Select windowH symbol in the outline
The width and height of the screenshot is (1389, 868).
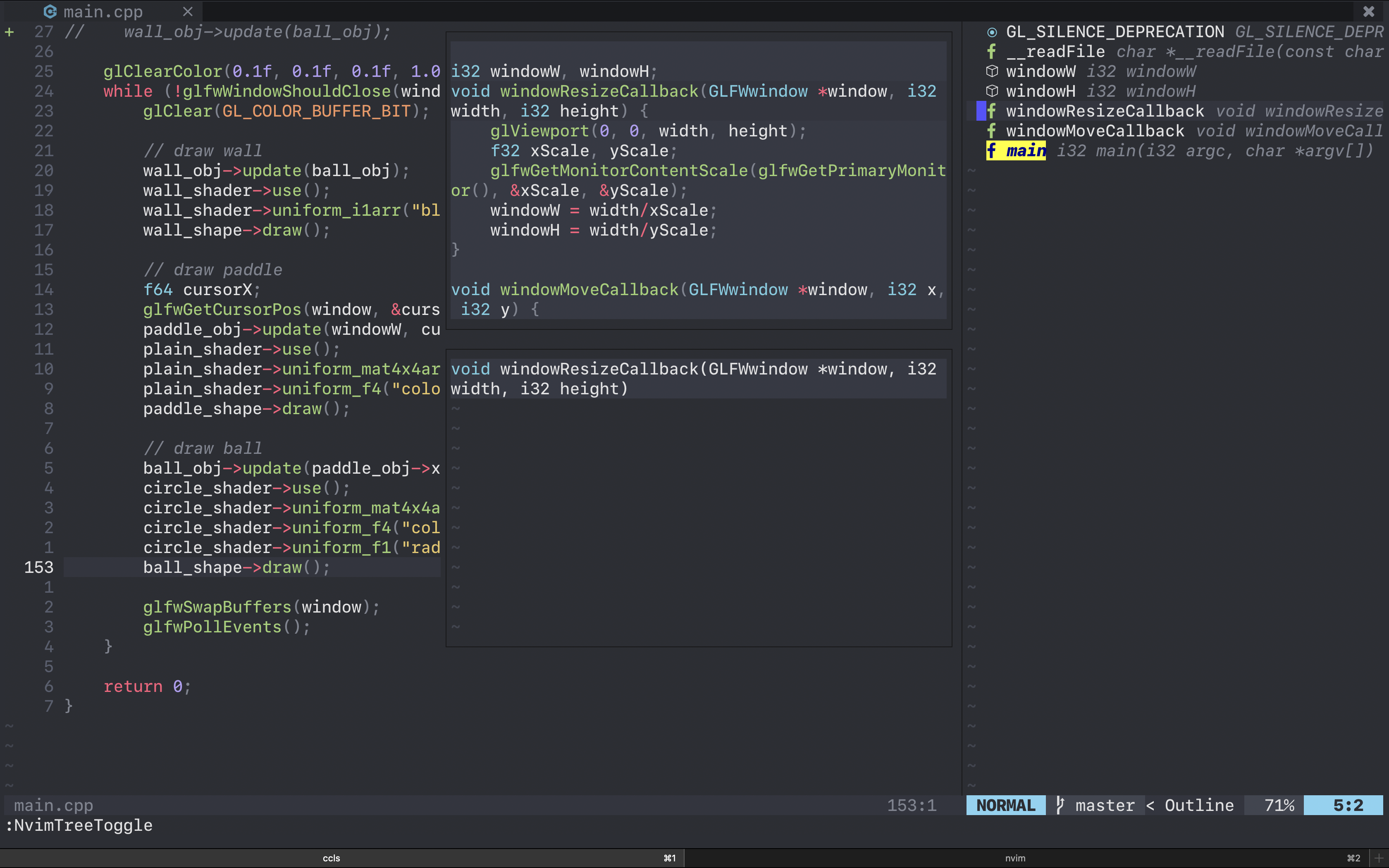click(1041, 91)
